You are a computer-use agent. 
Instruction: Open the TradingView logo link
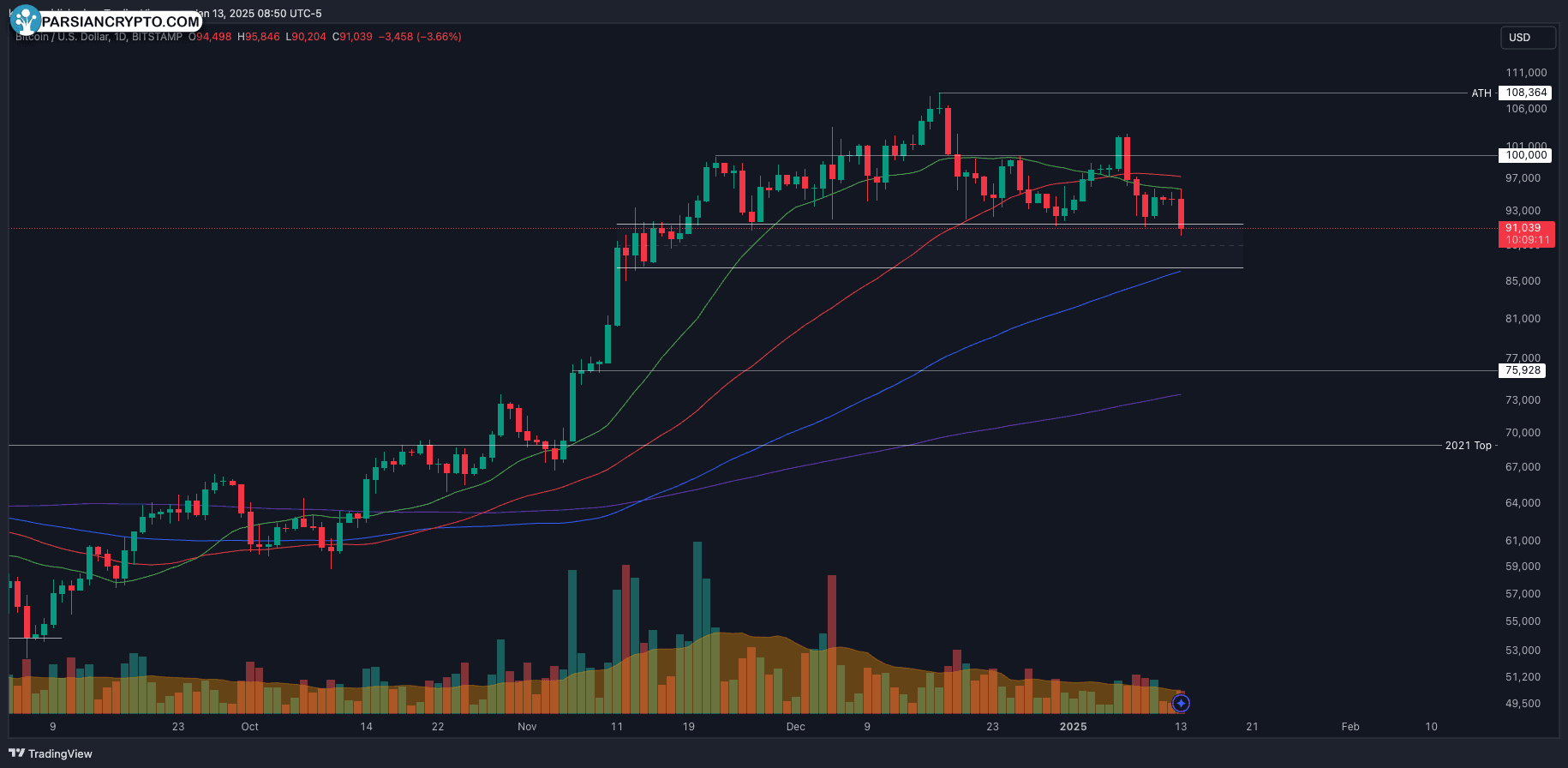pyautogui.click(x=51, y=753)
